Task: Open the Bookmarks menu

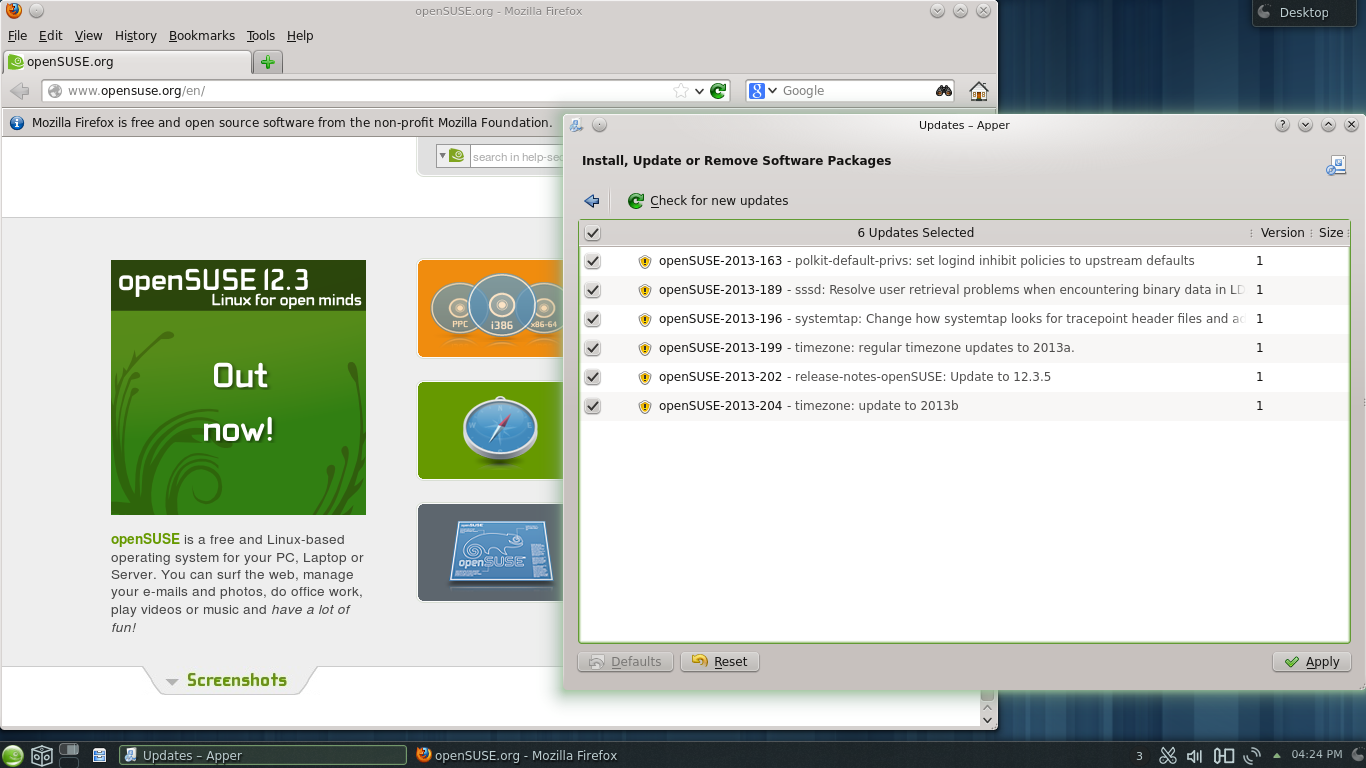Action: click(202, 35)
